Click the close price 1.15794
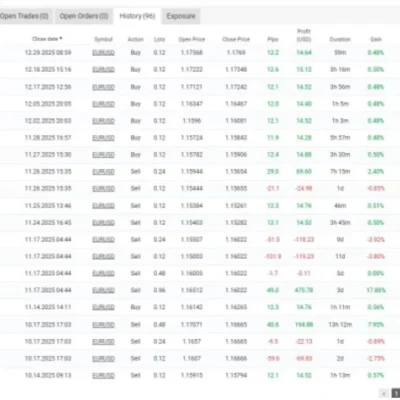This screenshot has height=400, width=400. coord(236,375)
